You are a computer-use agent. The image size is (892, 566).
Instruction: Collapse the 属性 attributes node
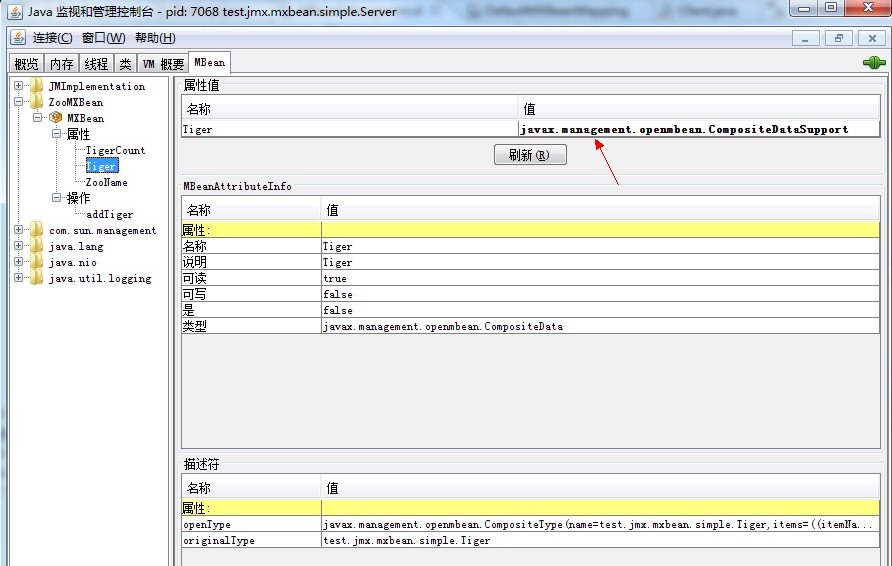[57, 134]
